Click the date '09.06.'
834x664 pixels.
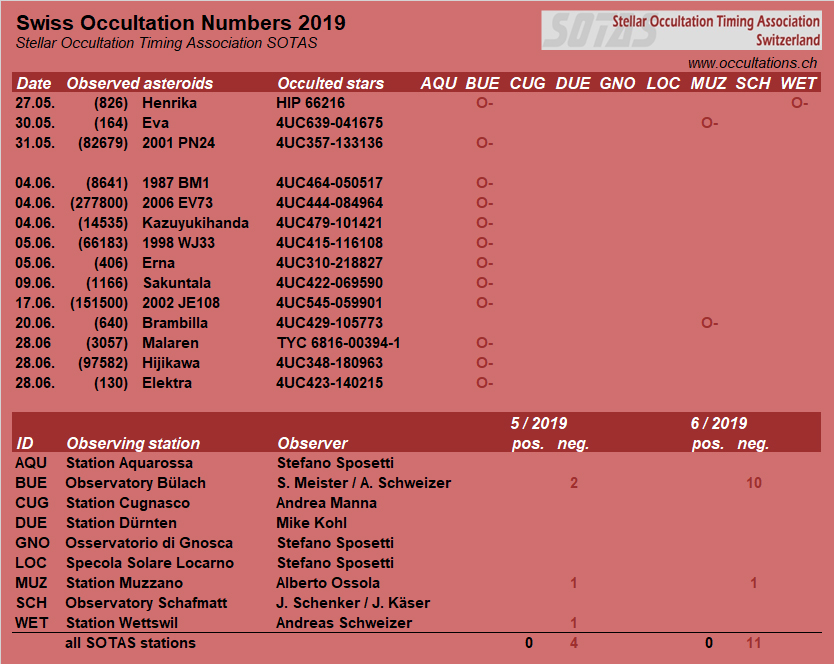click(x=35, y=283)
